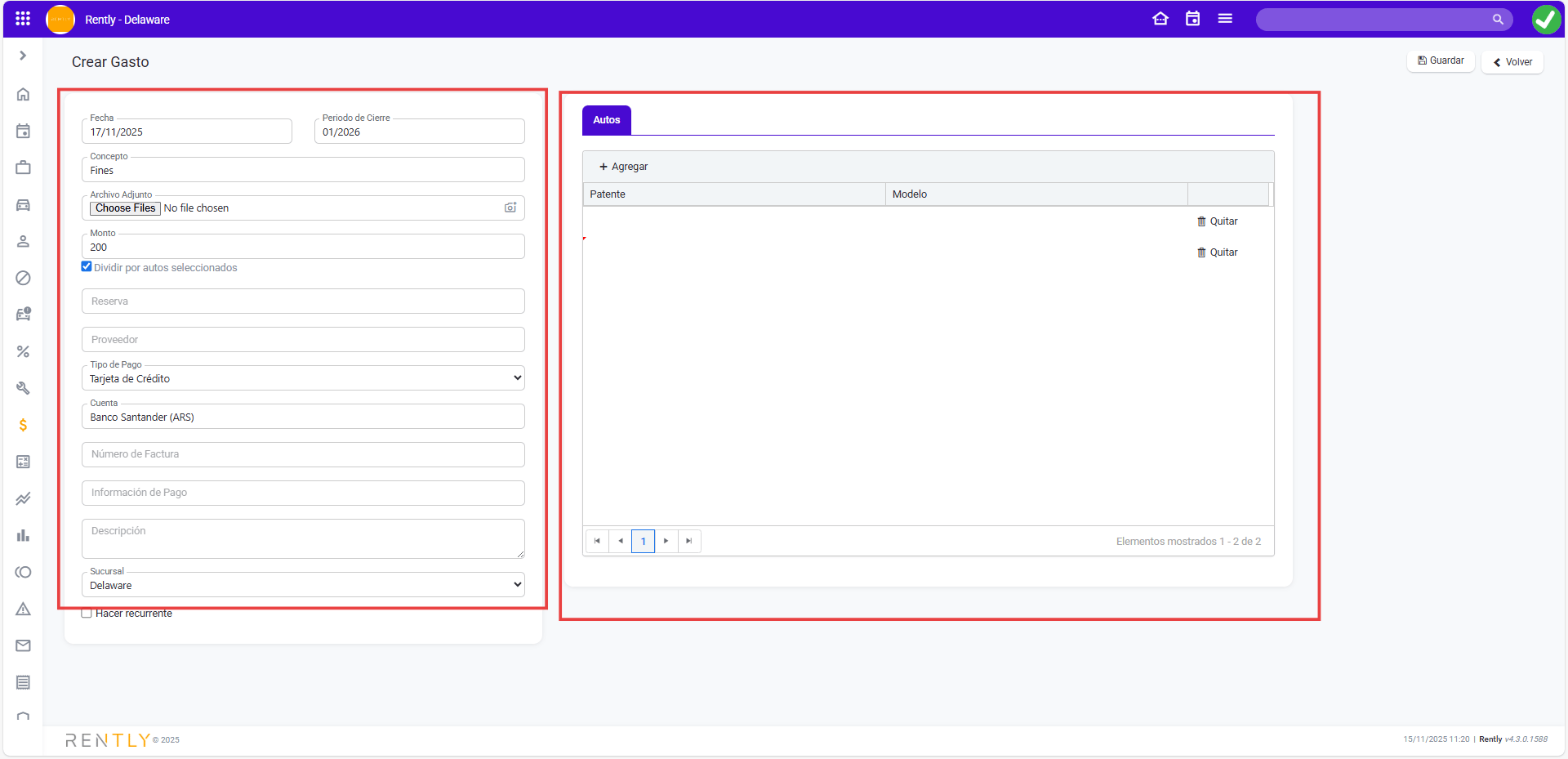This screenshot has width=1568, height=759.
Task: Go to next page in pagination
Action: 666,541
